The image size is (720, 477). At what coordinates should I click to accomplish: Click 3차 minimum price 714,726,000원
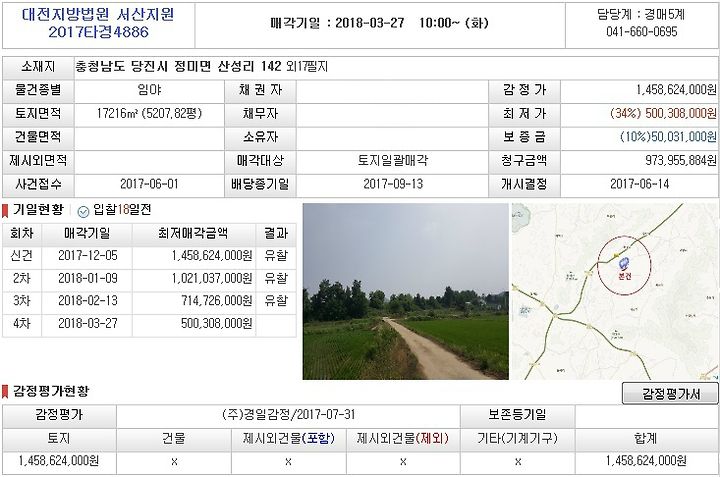(217, 300)
